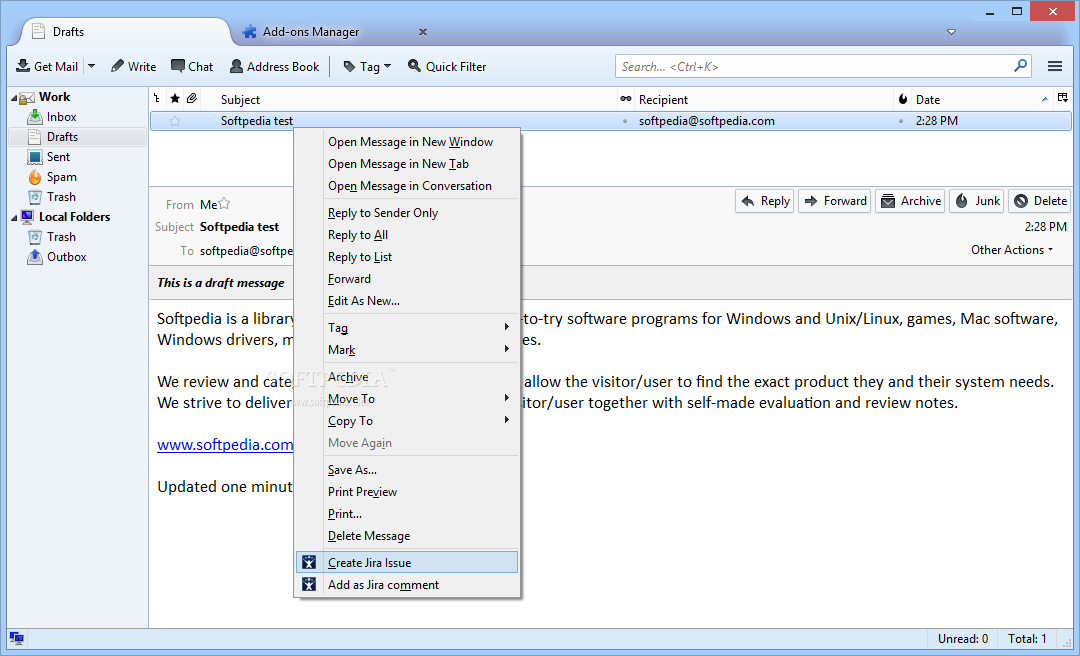The height and width of the screenshot is (656, 1080).
Task: Sort by junk status flame column
Action: coord(903,99)
